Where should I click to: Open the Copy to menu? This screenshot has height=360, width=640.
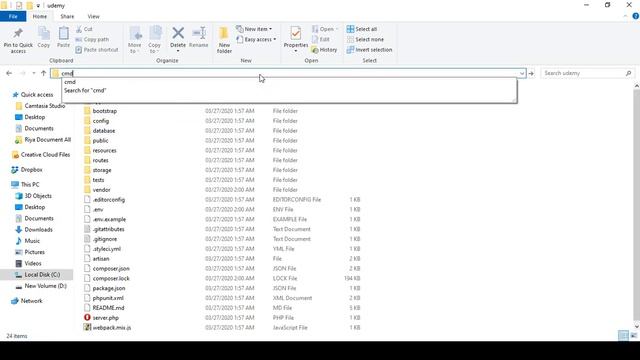click(155, 40)
